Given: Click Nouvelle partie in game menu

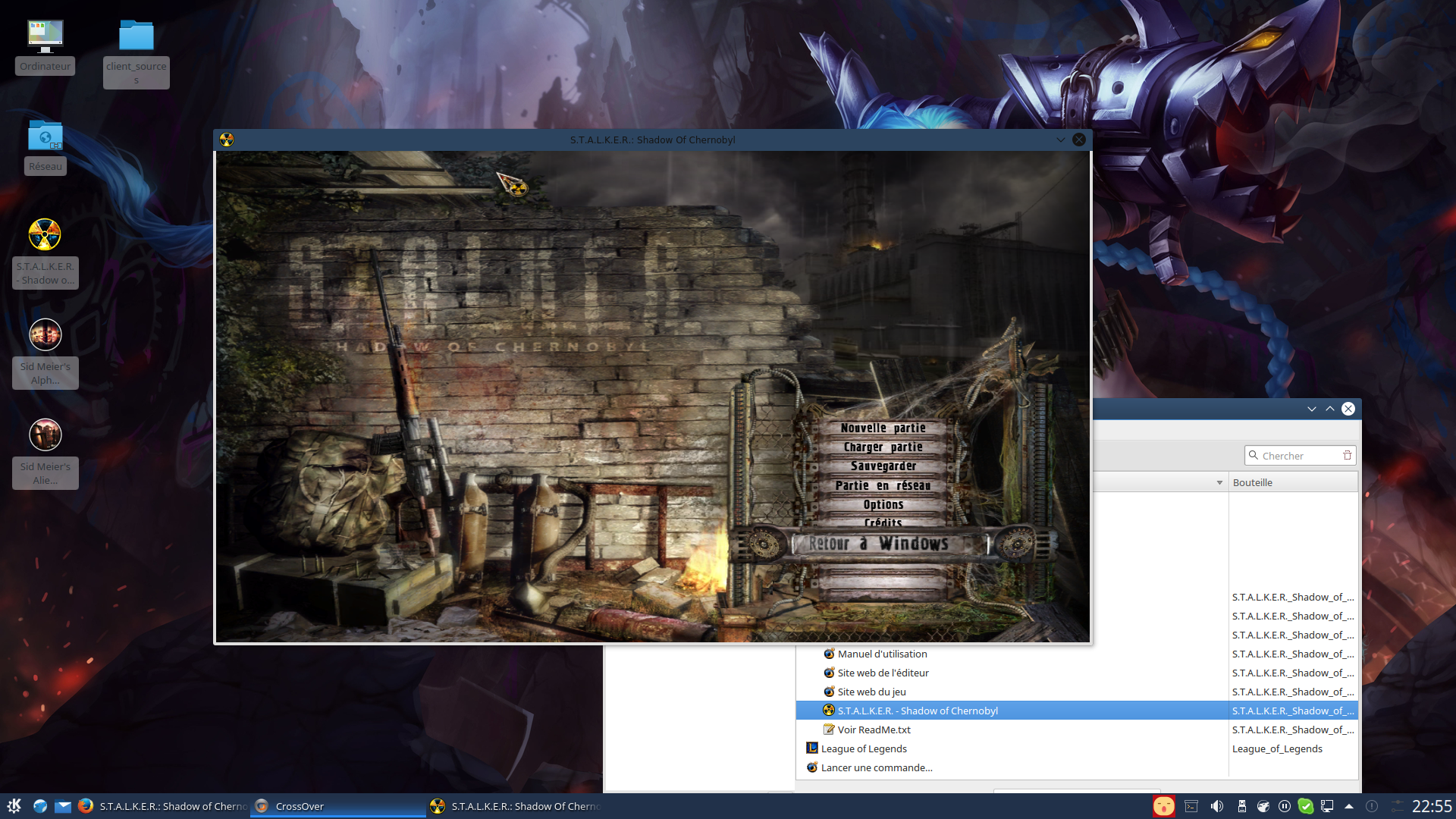Looking at the screenshot, I should tap(883, 428).
